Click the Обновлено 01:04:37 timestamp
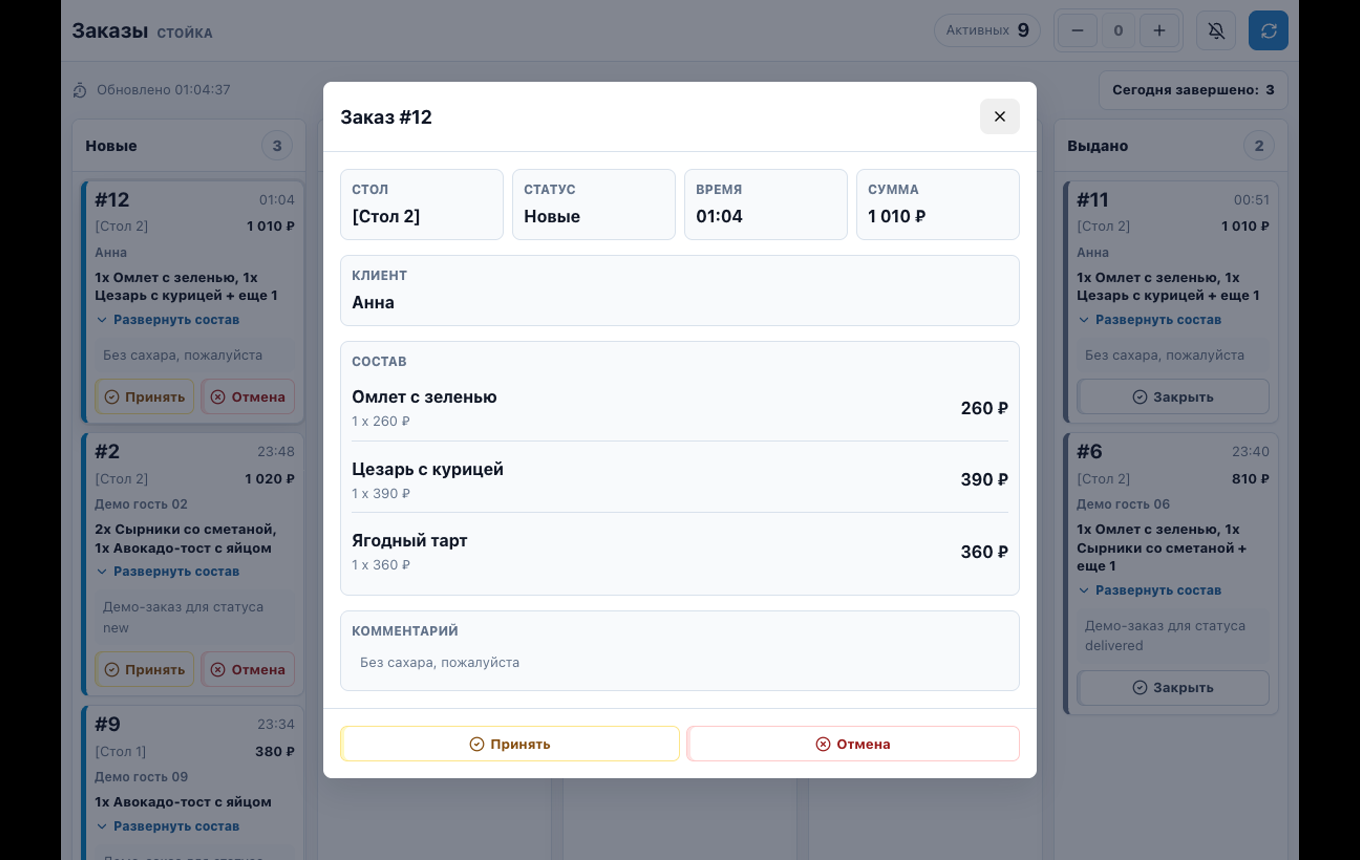 click(x=164, y=90)
